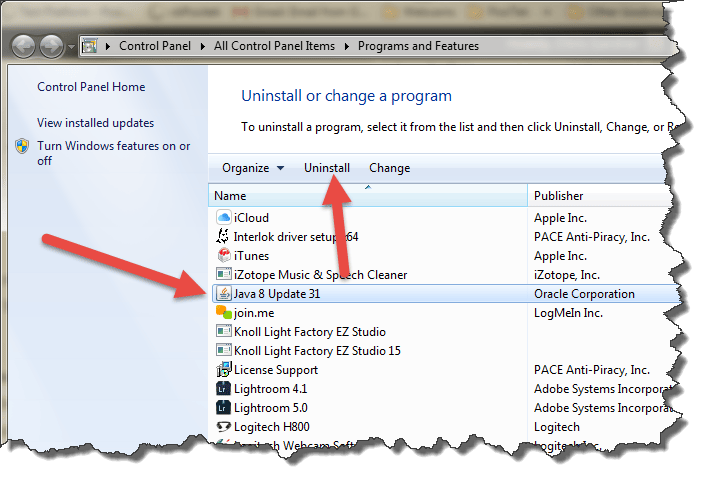This screenshot has width=707, height=479.
Task: Click Change in the toolbar
Action: click(390, 168)
